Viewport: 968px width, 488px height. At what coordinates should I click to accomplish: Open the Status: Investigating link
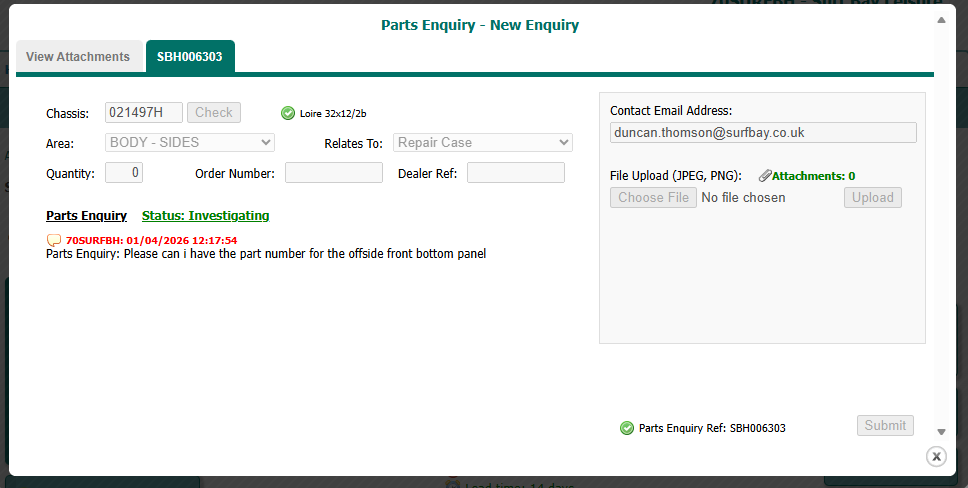(205, 216)
